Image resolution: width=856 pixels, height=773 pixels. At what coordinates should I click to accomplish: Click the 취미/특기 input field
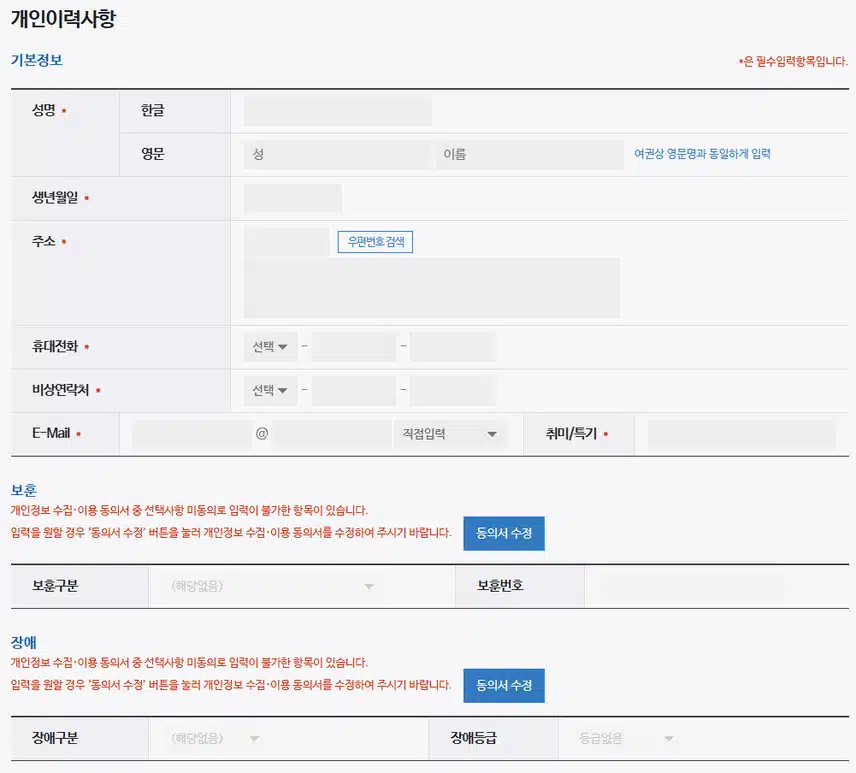(x=741, y=434)
